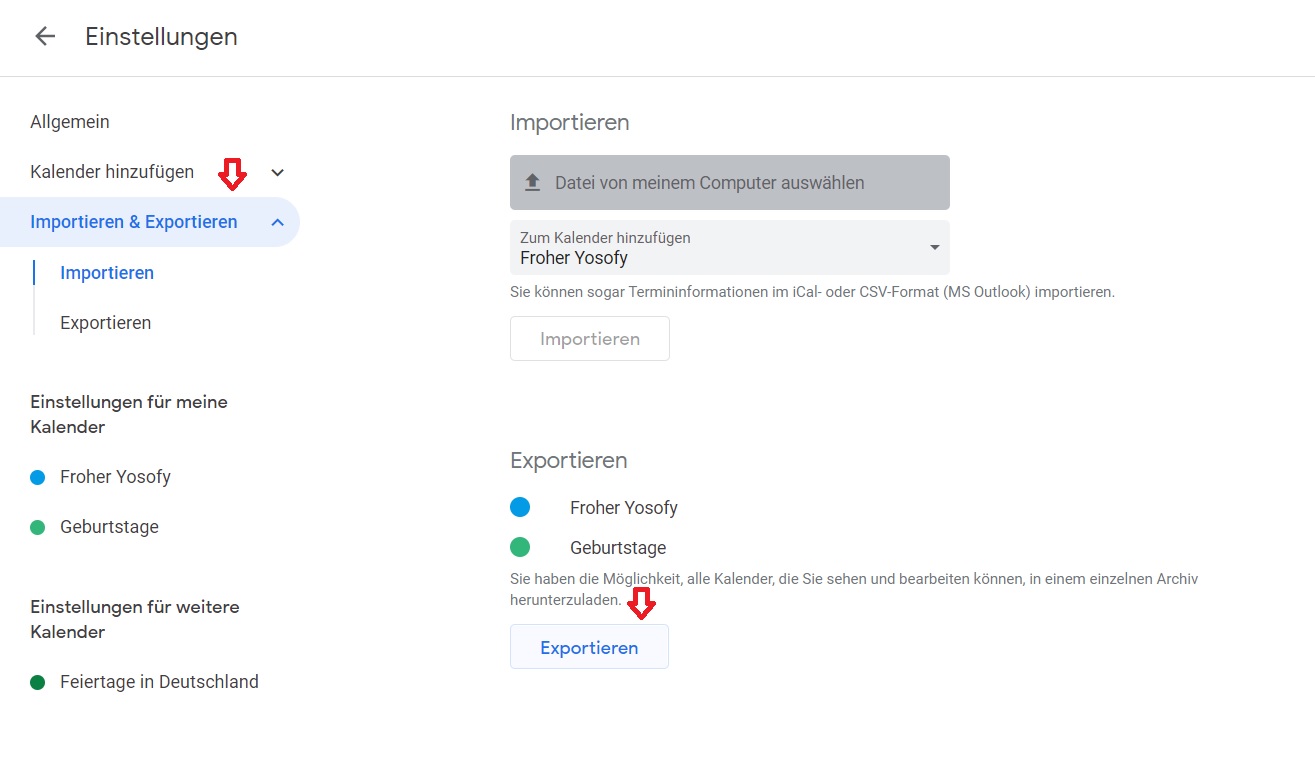The image size is (1315, 763).
Task: Click the blue Exportieren button
Action: point(589,647)
